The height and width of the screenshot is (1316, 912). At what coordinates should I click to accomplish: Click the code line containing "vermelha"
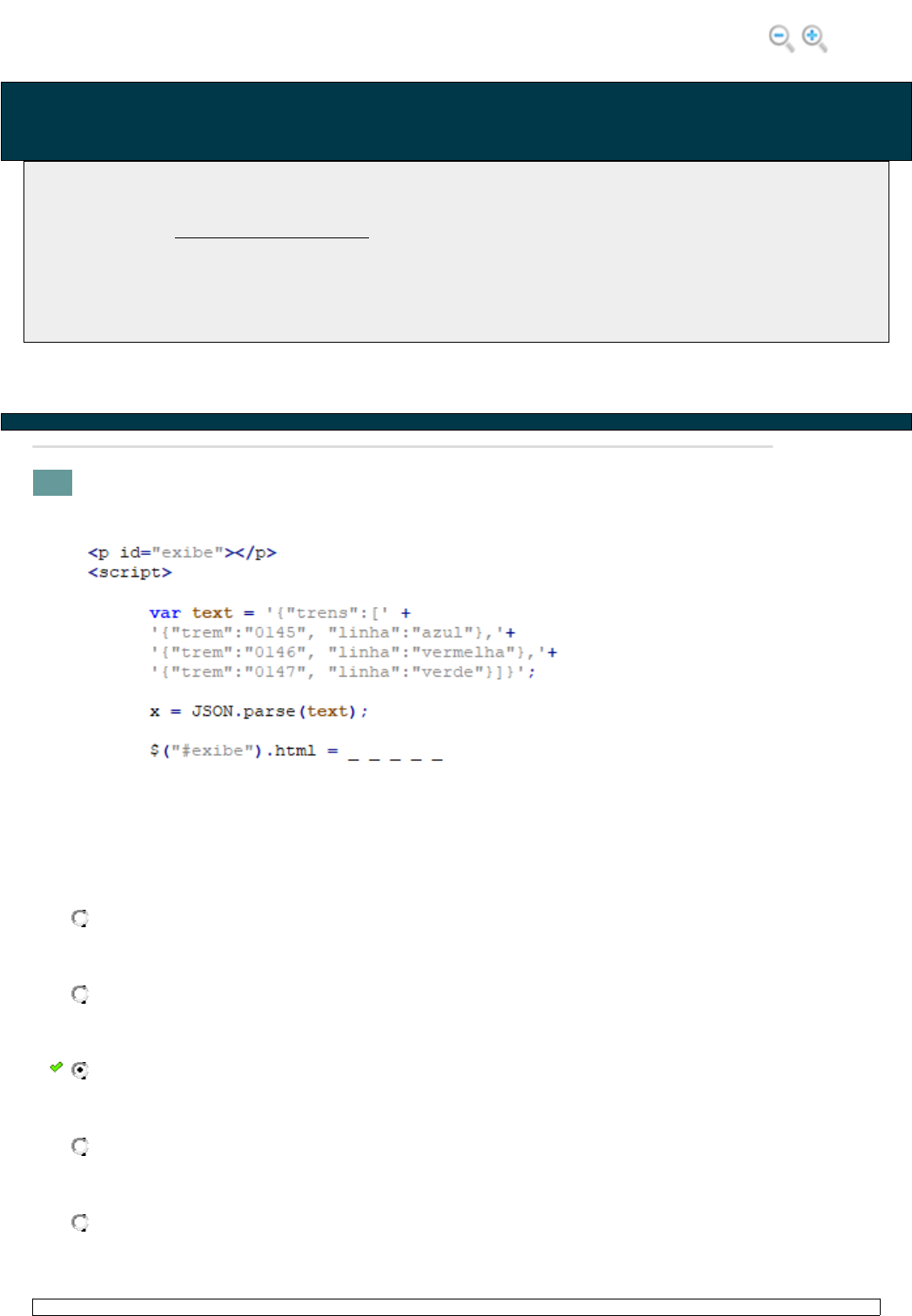(353, 652)
